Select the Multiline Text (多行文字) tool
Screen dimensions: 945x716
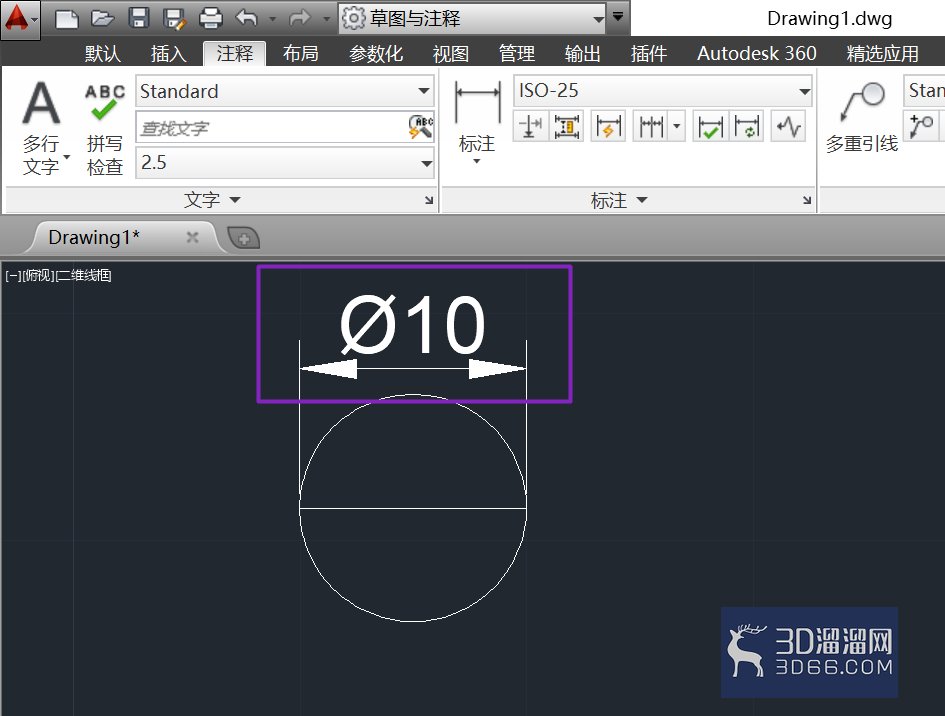41,129
